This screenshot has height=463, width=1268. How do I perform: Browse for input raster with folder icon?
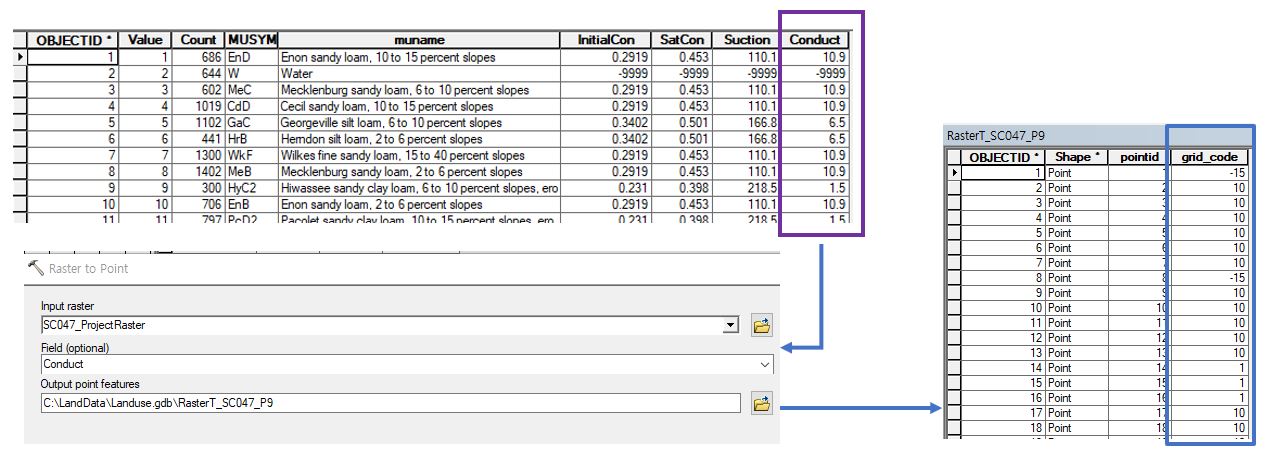pyautogui.click(x=762, y=325)
